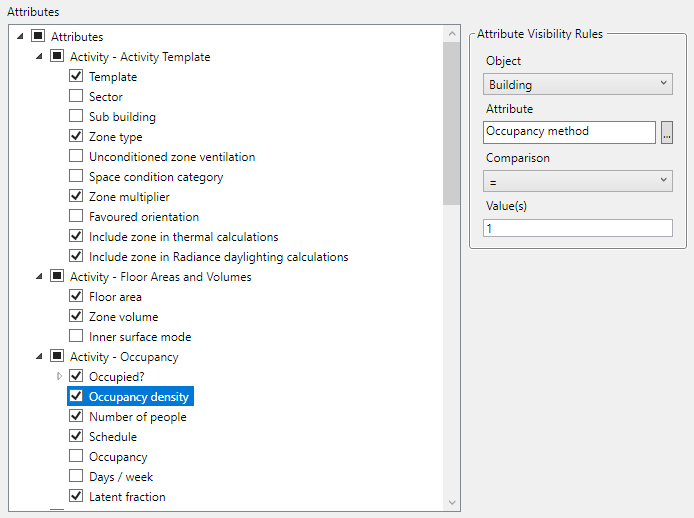This screenshot has width=694, height=518.
Task: Select the Zone volume tree item
Action: pos(123,317)
